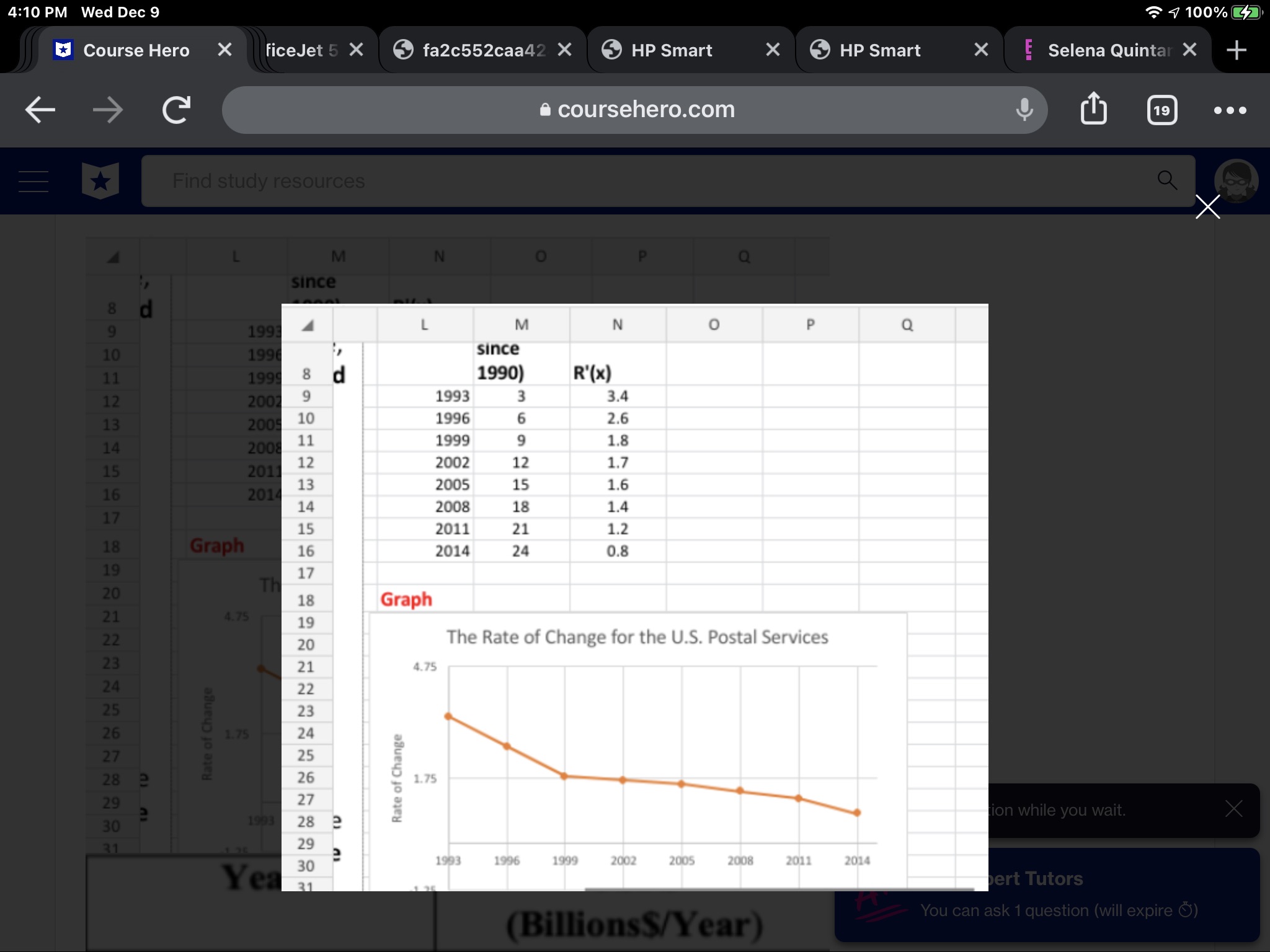Tap the browser forward arrow
This screenshot has width=1270, height=952.
[108, 110]
